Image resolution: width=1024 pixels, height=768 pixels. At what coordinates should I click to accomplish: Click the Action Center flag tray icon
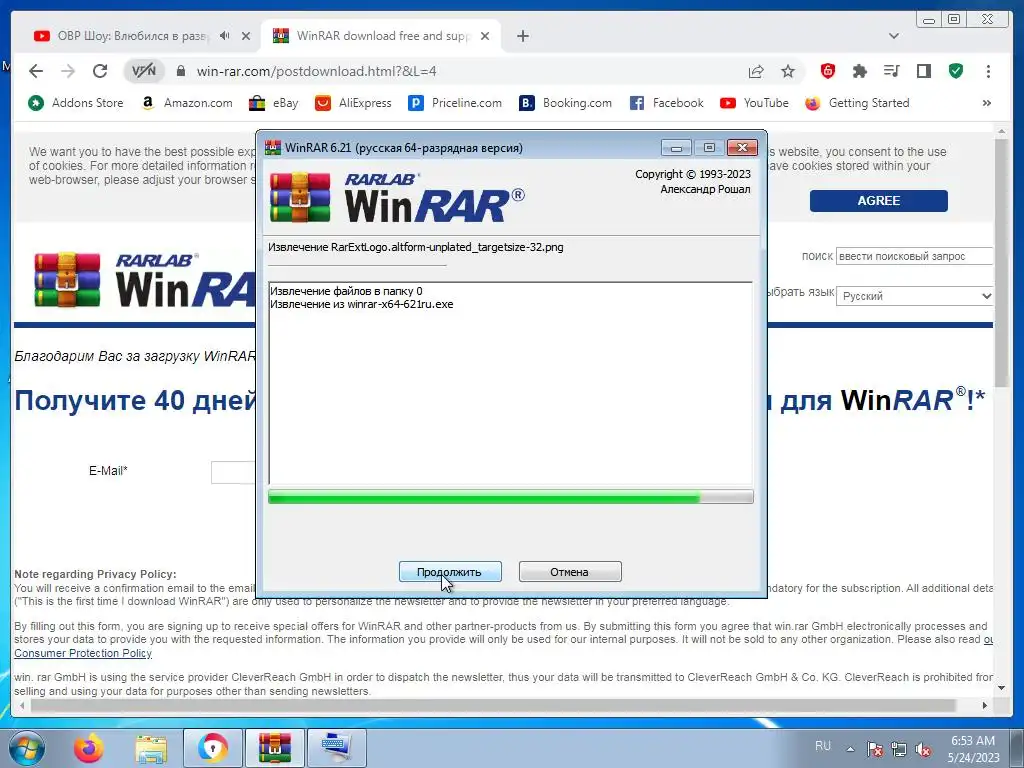coord(875,749)
